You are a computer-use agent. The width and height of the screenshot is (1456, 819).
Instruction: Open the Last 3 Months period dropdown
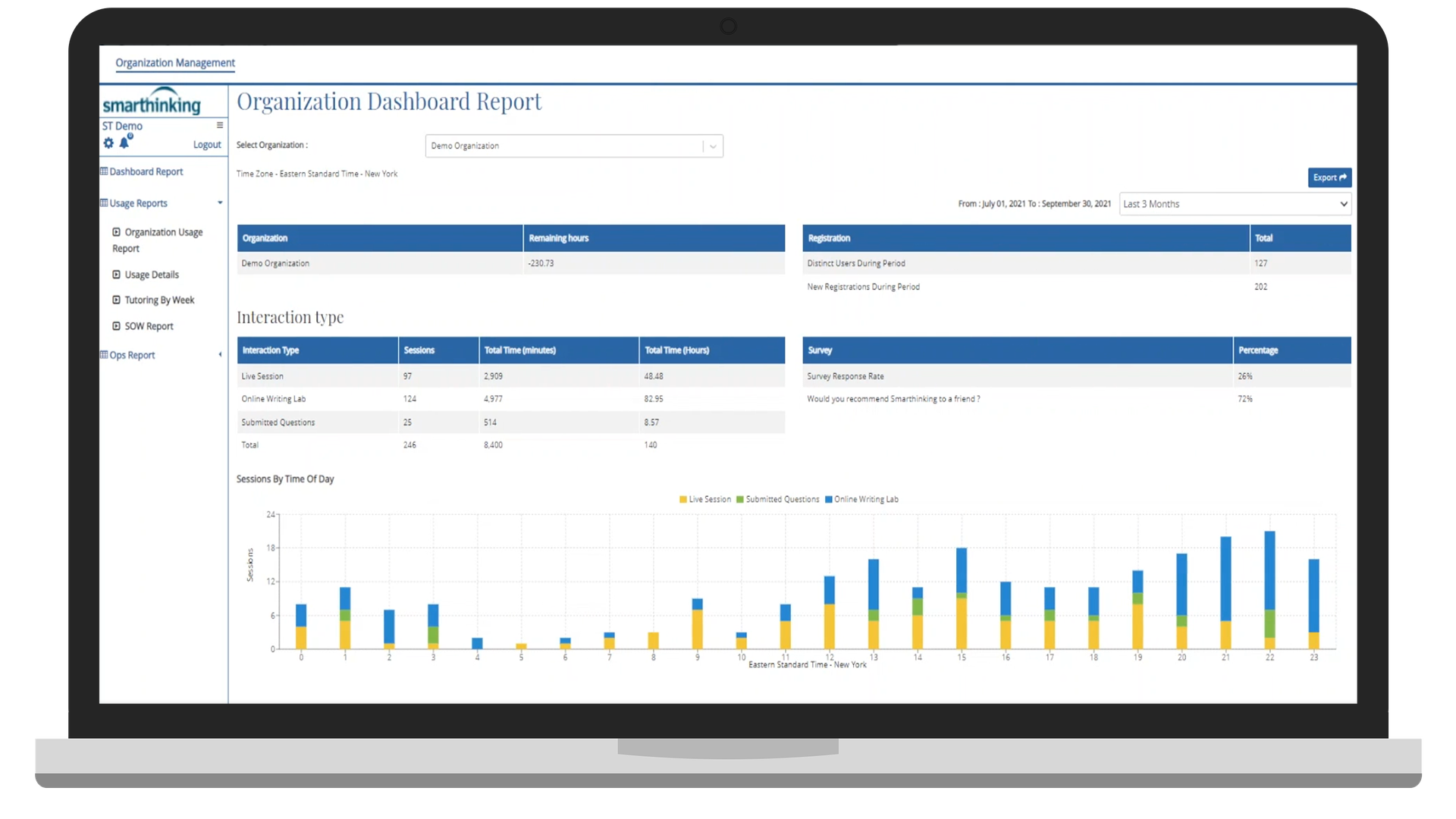pyautogui.click(x=1235, y=204)
